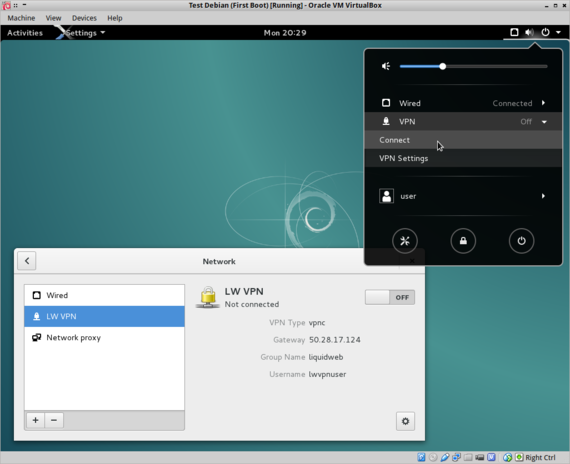
Task: Click the gateway value 50.28.17.124
Action: pyautogui.click(x=335, y=340)
